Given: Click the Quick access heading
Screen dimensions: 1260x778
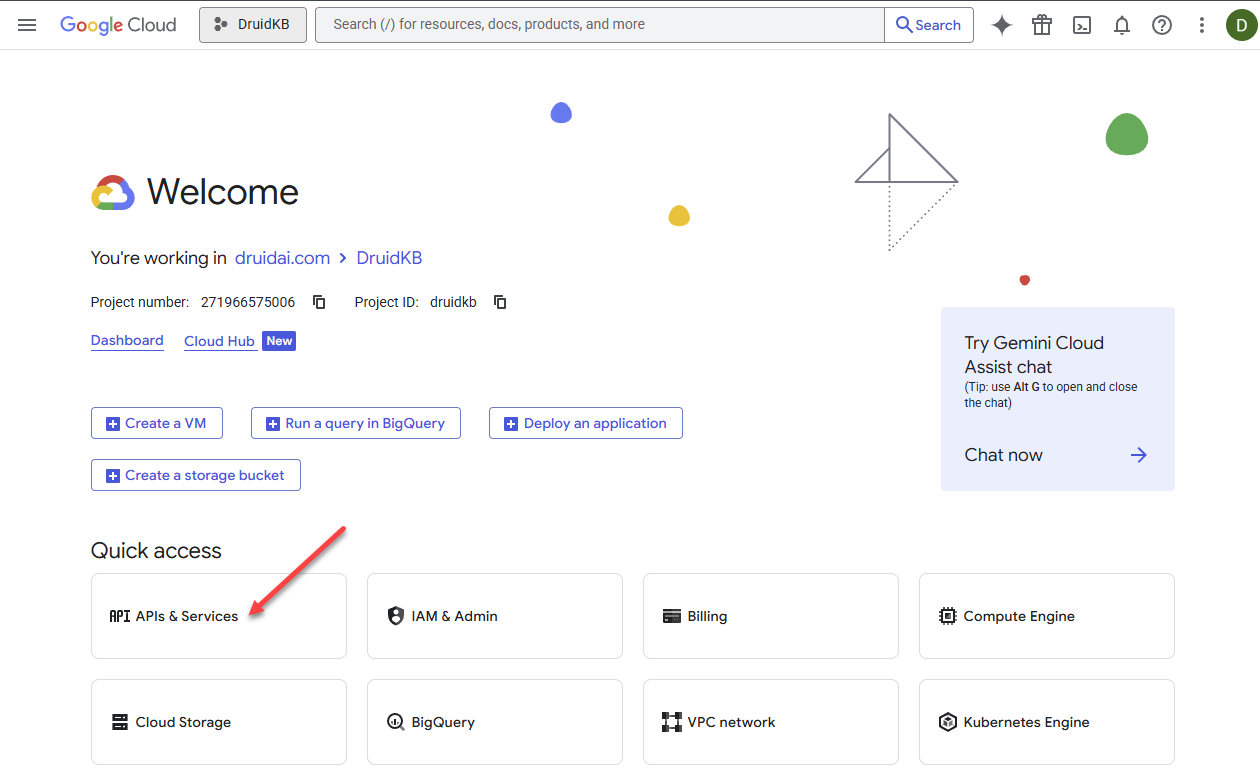Looking at the screenshot, I should pyautogui.click(x=156, y=551).
